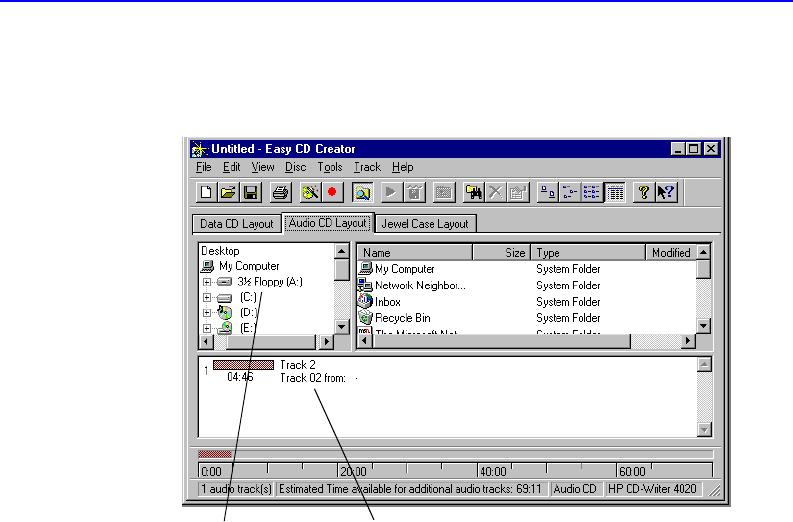Screen dimensions: 793x522
Task: Click the Audio CD status bar entry
Action: [x=575, y=489]
